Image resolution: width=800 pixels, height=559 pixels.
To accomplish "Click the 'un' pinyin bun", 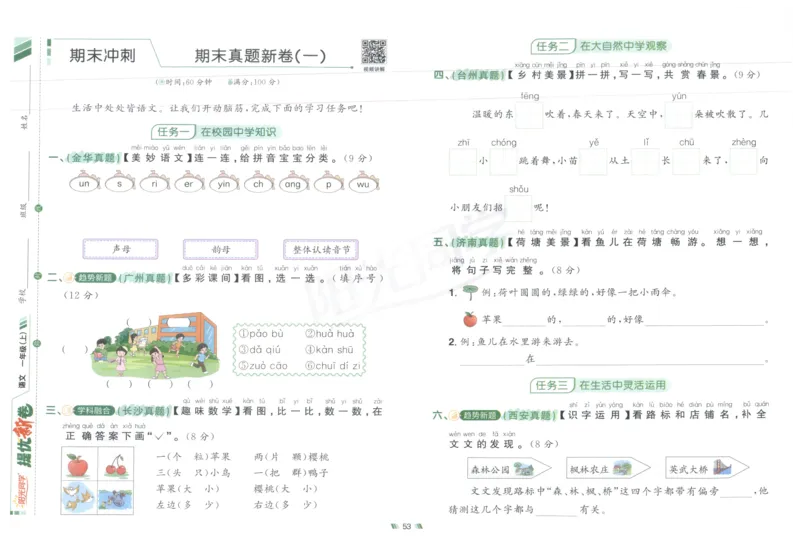I will (x=84, y=183).
